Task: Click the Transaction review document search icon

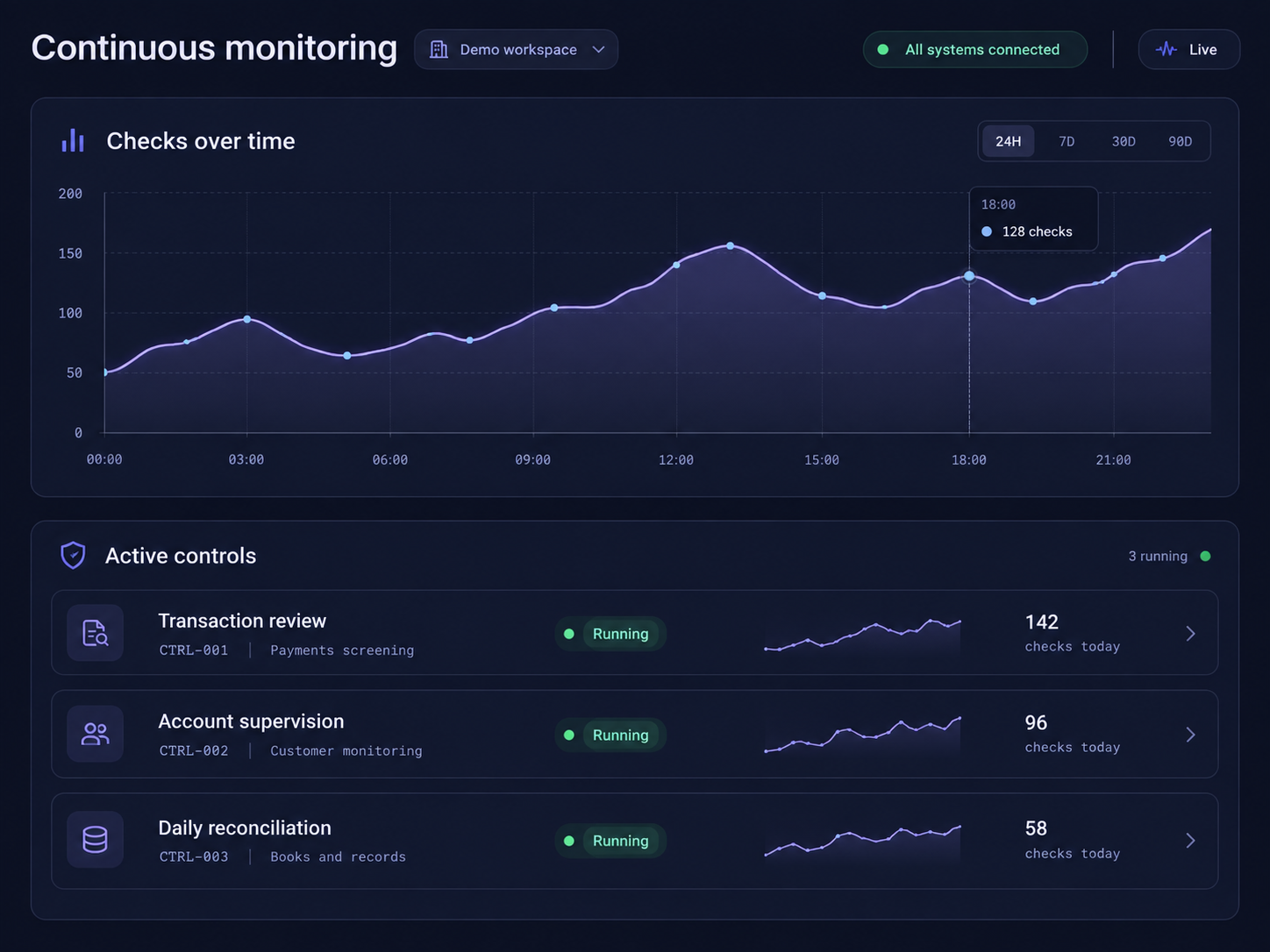Action: click(x=95, y=633)
